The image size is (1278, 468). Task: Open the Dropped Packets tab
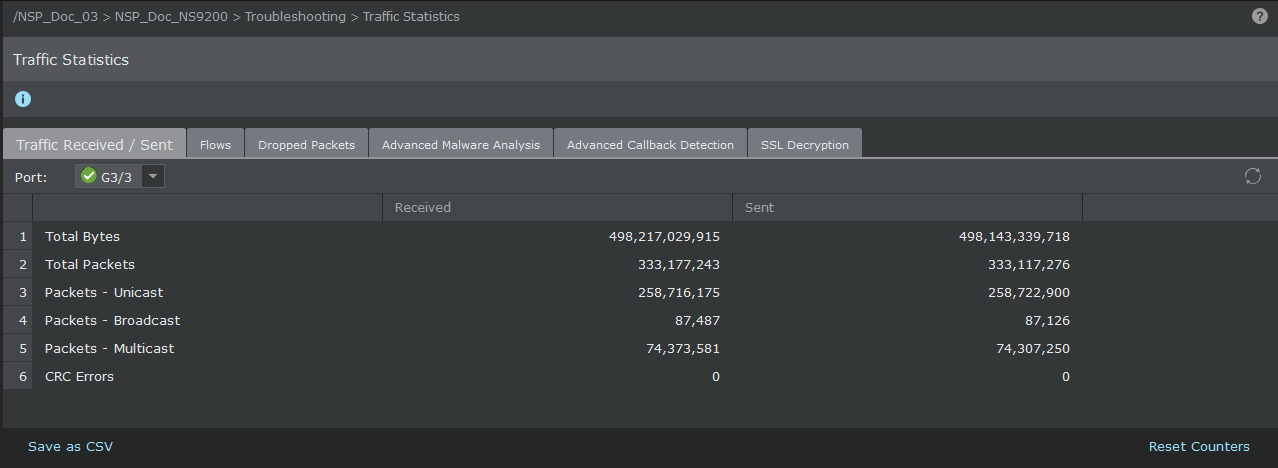coord(306,144)
